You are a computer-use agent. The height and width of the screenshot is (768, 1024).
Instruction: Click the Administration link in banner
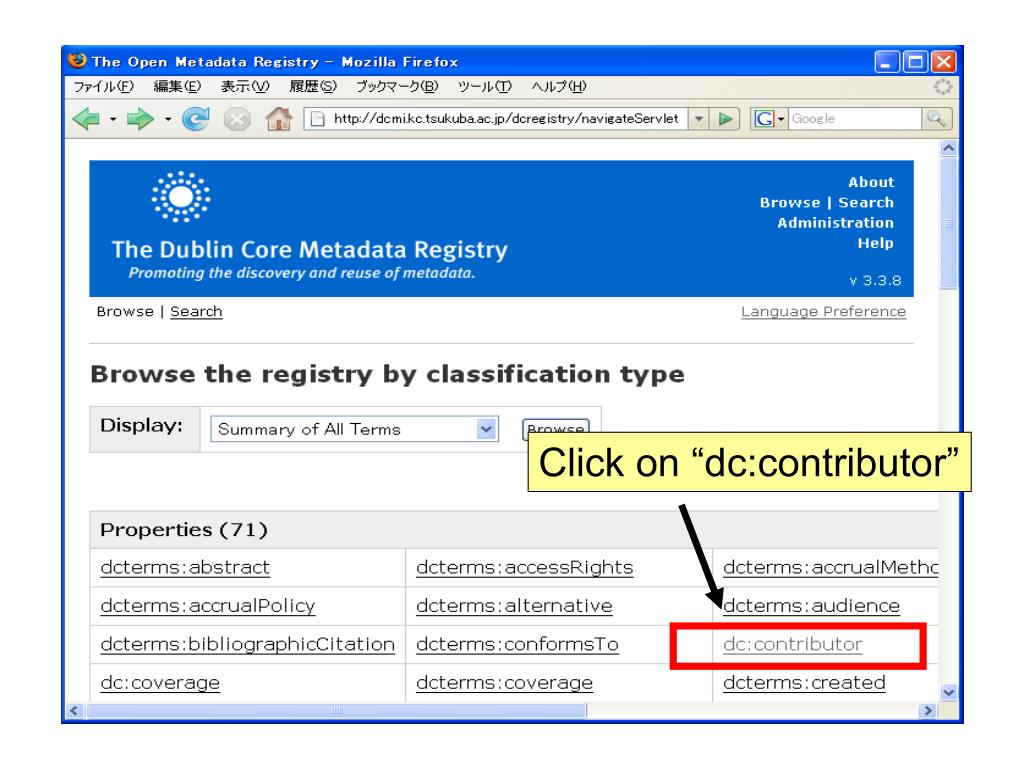click(835, 223)
